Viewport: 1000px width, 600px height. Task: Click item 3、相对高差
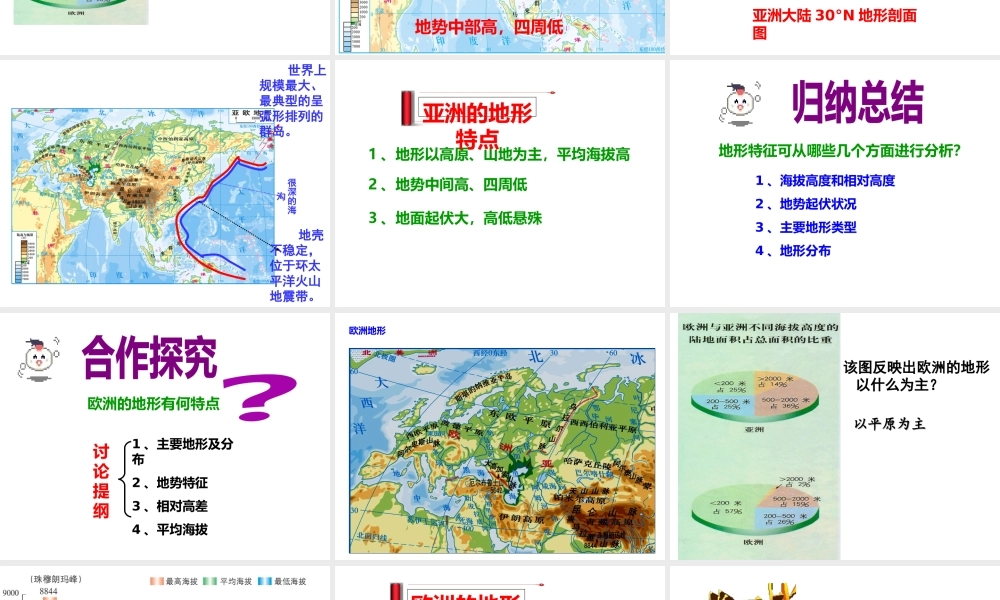pyautogui.click(x=170, y=506)
